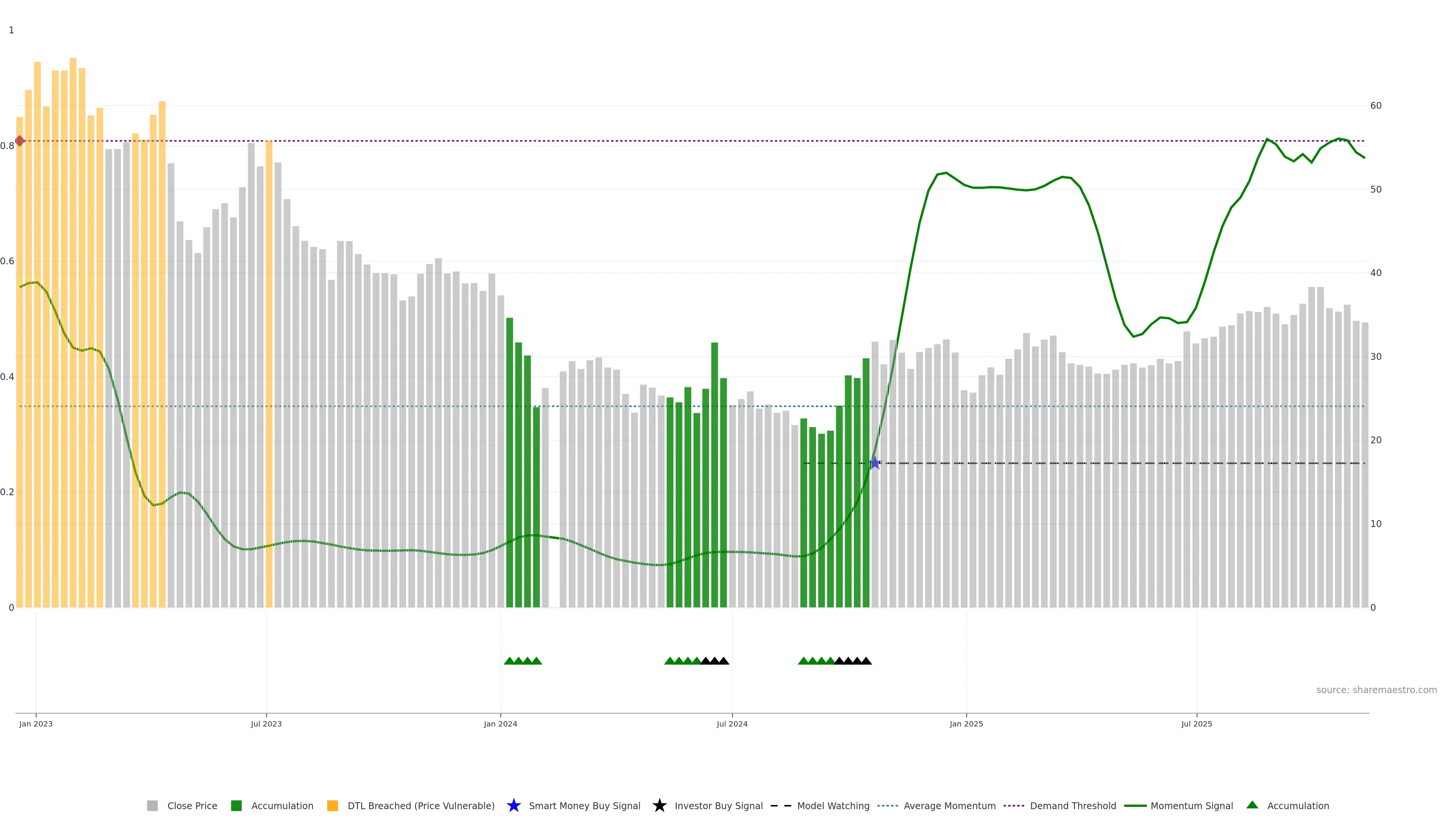Click Demand Threshold purple legend marker
This screenshot has width=1456, height=819.
pyautogui.click(x=1014, y=805)
